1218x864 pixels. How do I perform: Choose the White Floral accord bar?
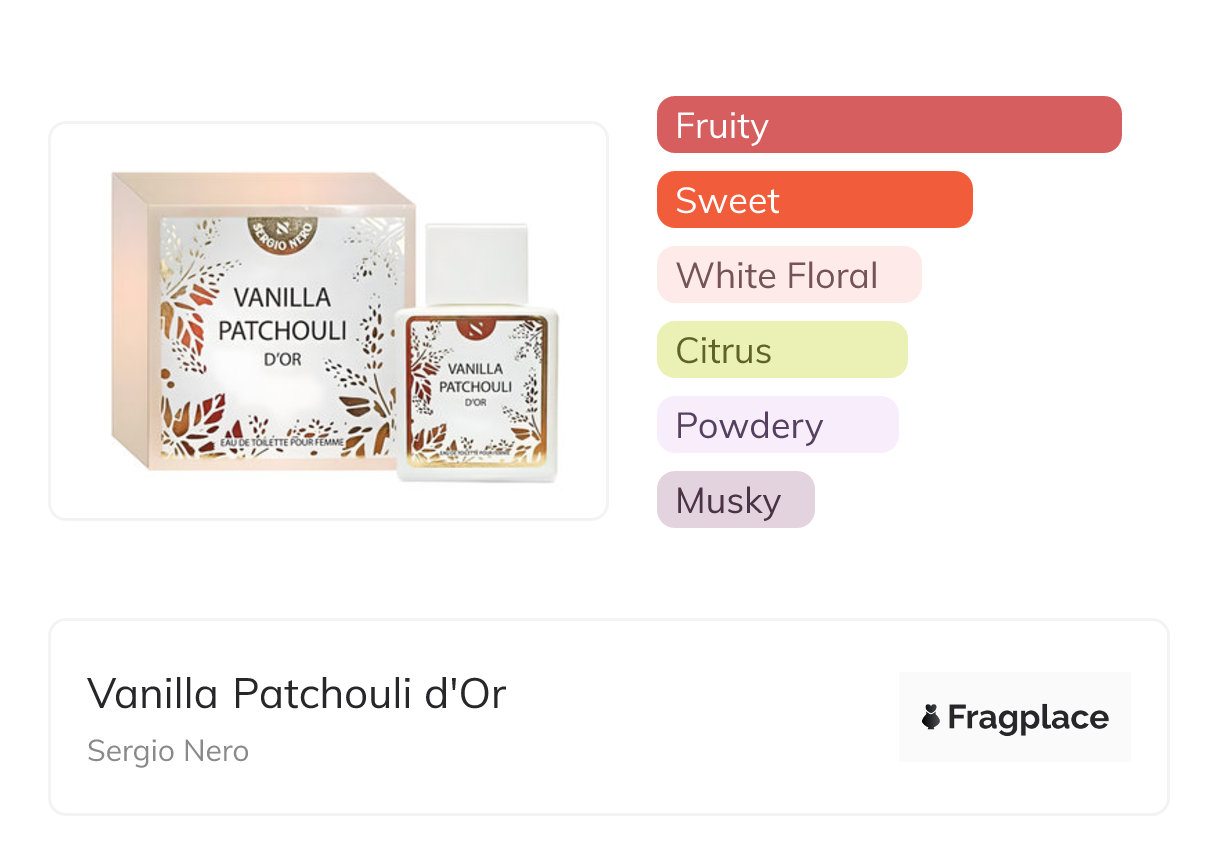pos(788,275)
